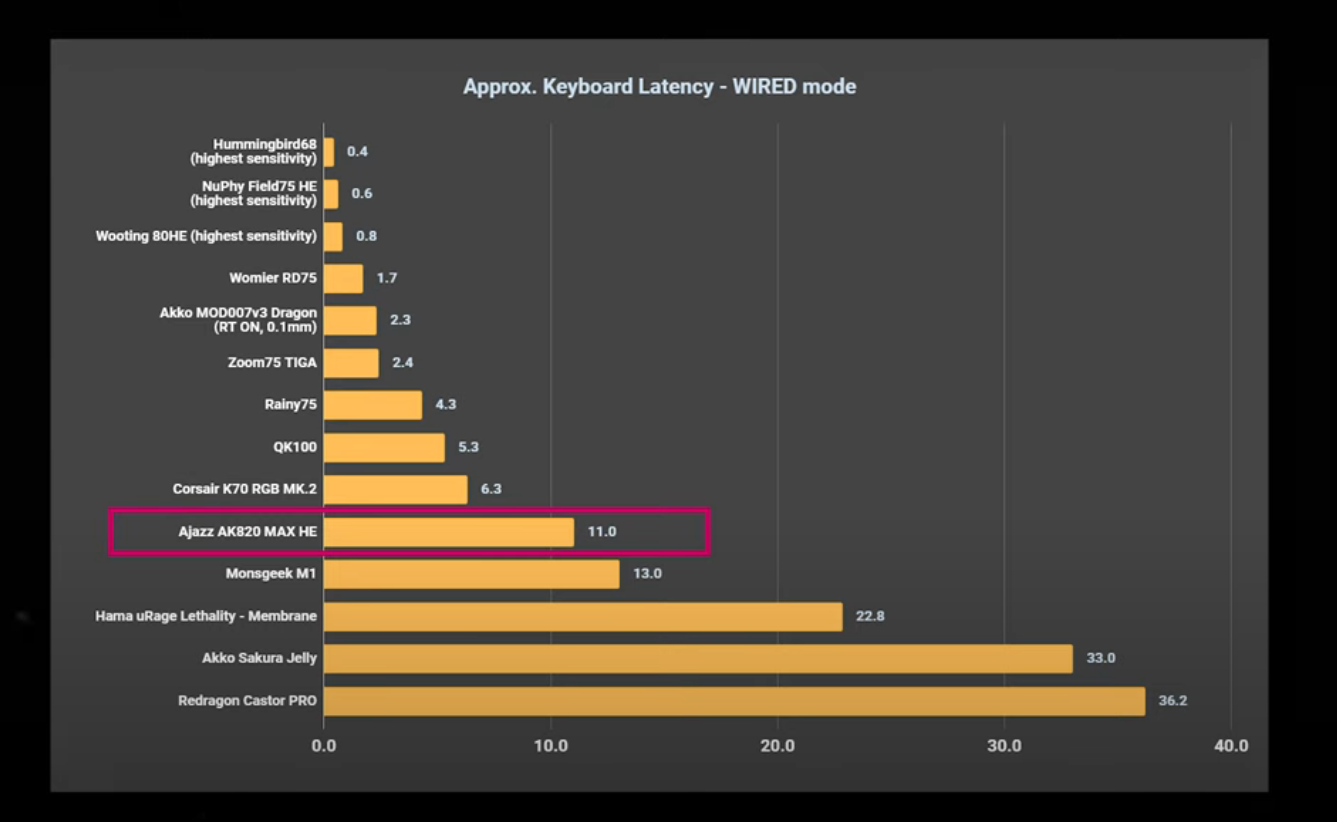Click the Rainy75 bar
This screenshot has height=822, width=1337.
373,405
